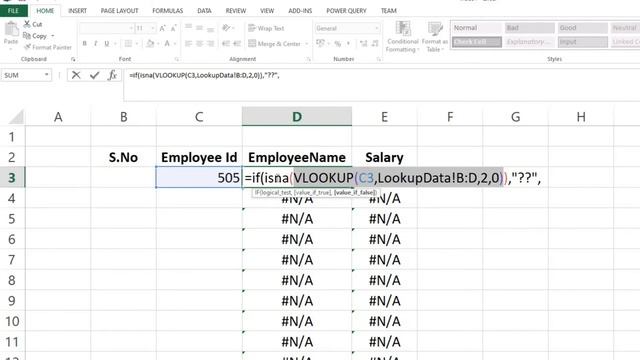Open the Copy options dropdown arrow
Viewport: 640px width, 360px height.
[53, 36]
